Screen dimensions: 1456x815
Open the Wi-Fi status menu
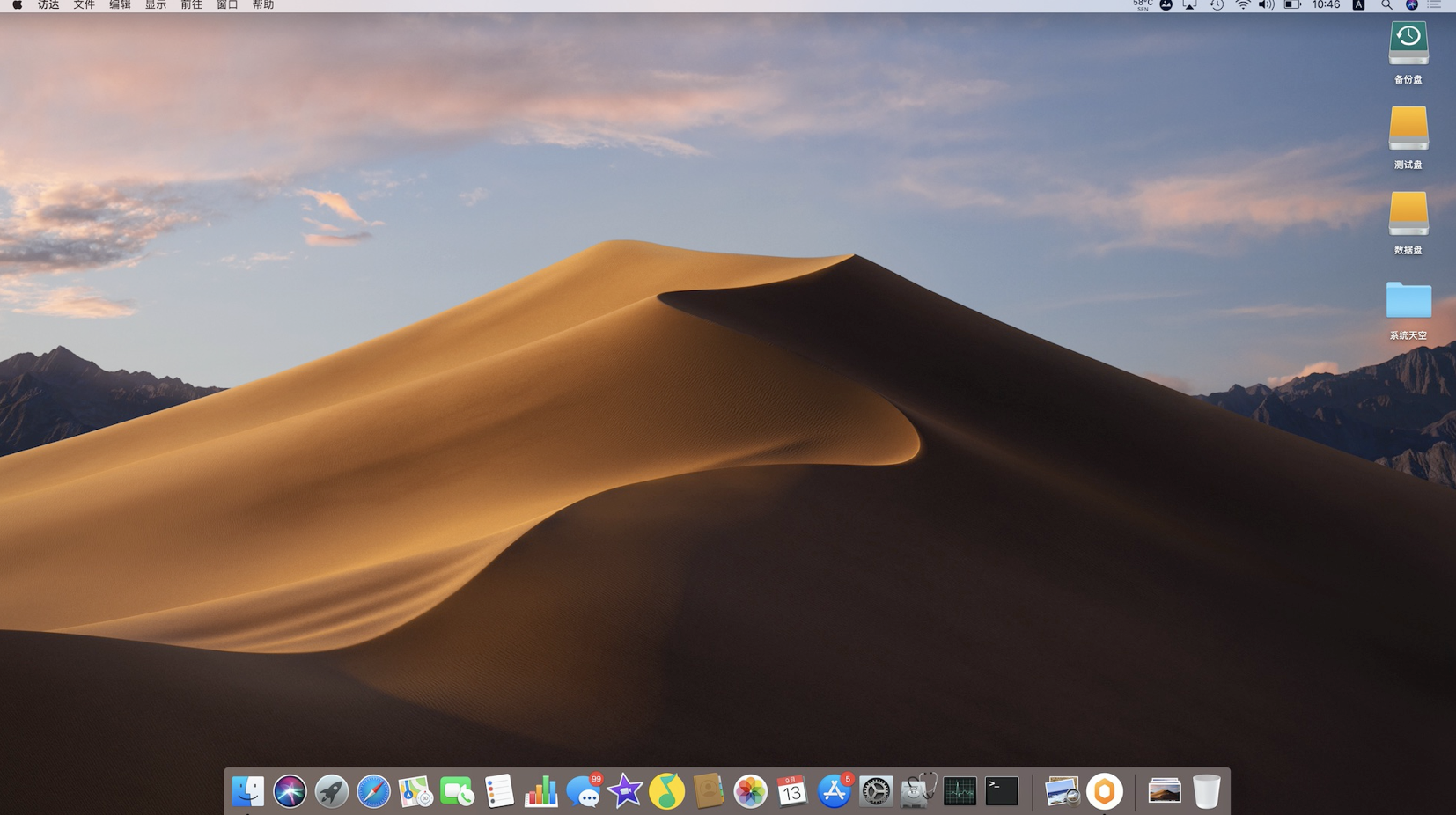click(x=1242, y=5)
